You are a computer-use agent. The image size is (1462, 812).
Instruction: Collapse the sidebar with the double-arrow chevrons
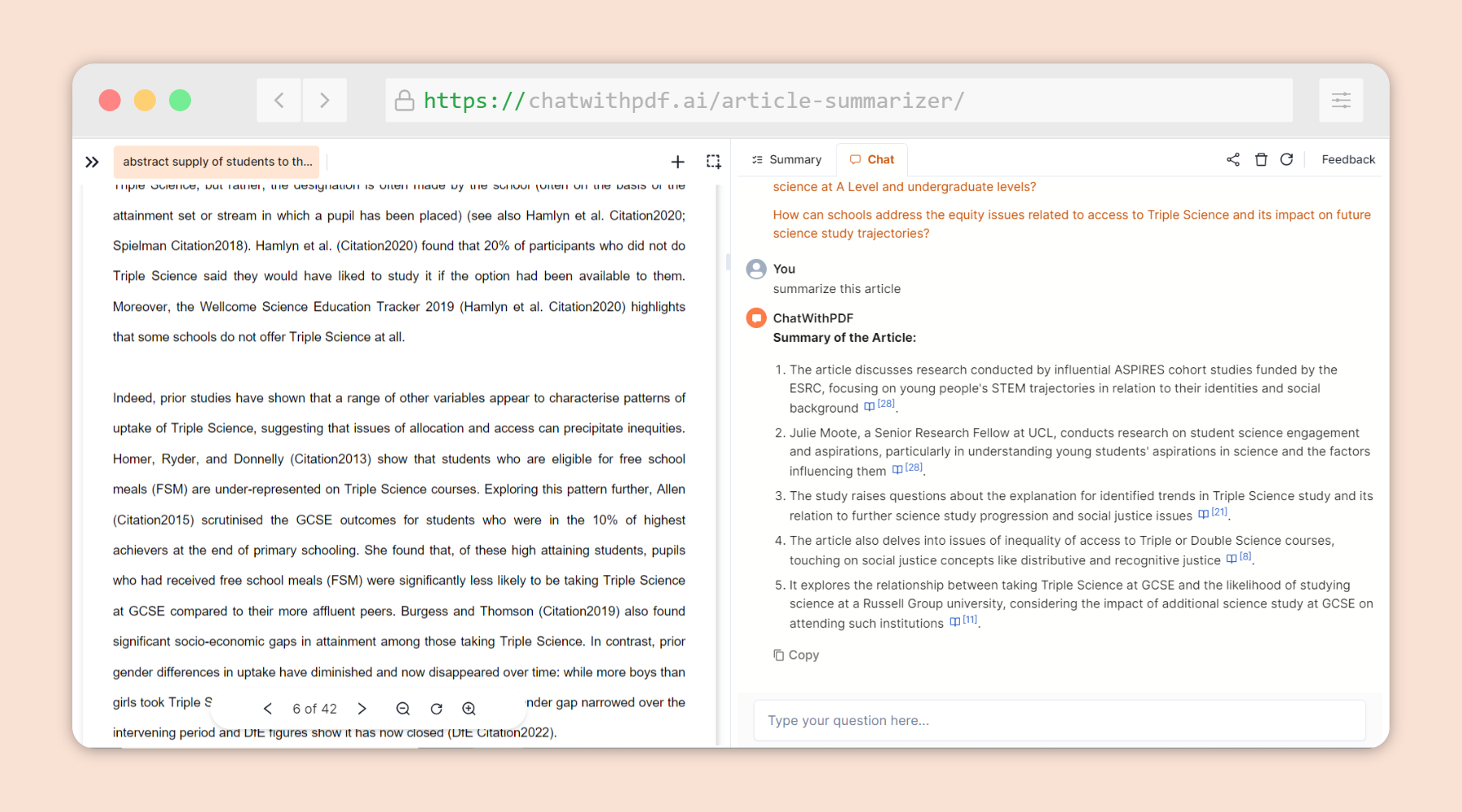(x=92, y=162)
